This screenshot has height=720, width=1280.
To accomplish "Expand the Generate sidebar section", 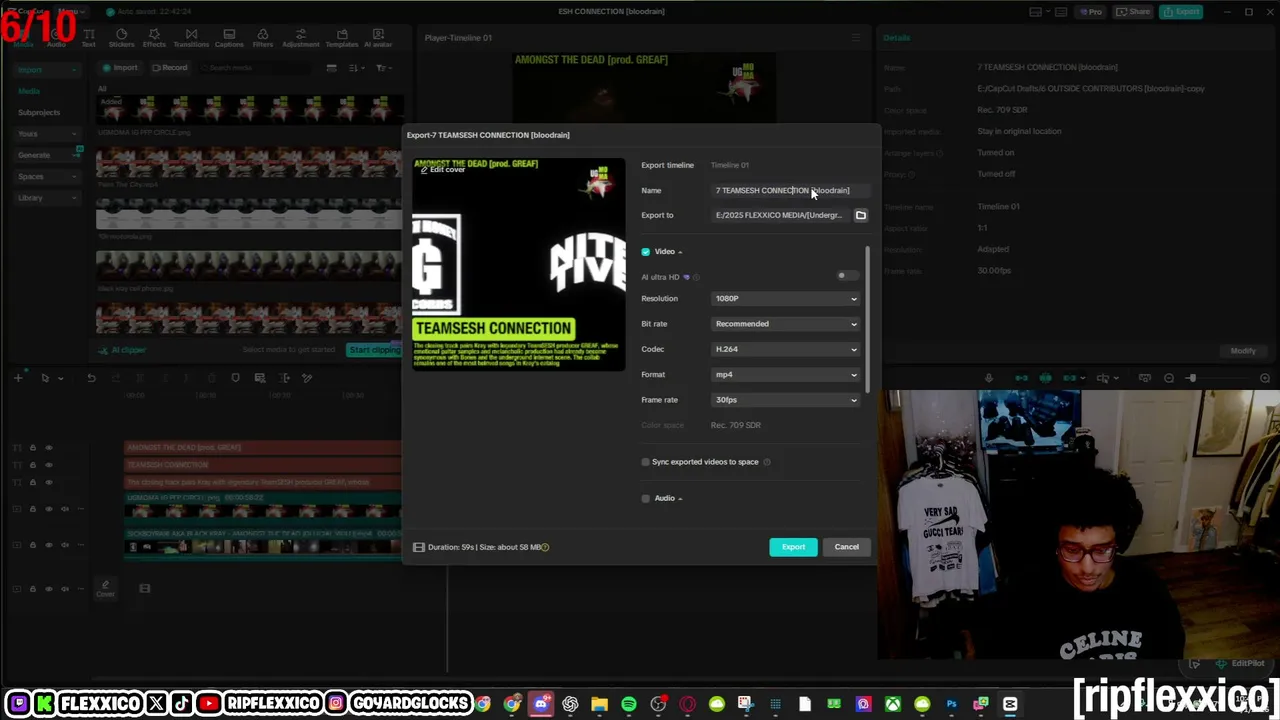I will (x=46, y=155).
